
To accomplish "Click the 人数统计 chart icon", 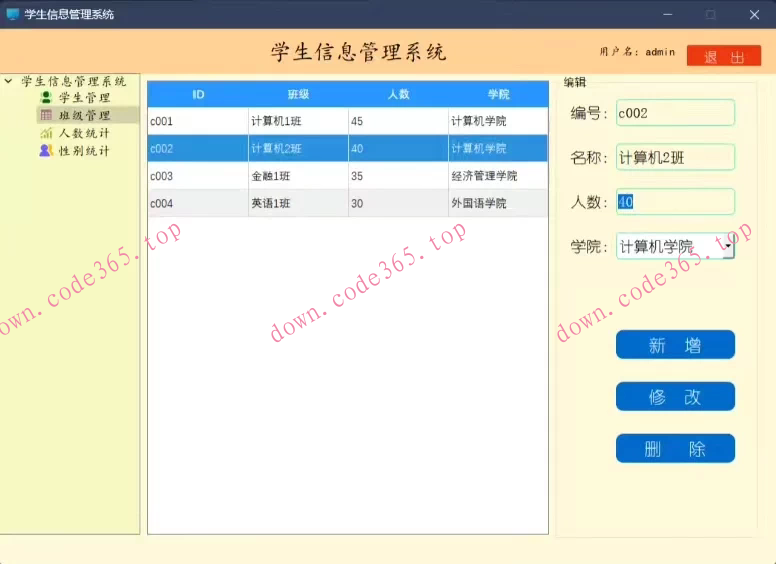I will click(46, 133).
